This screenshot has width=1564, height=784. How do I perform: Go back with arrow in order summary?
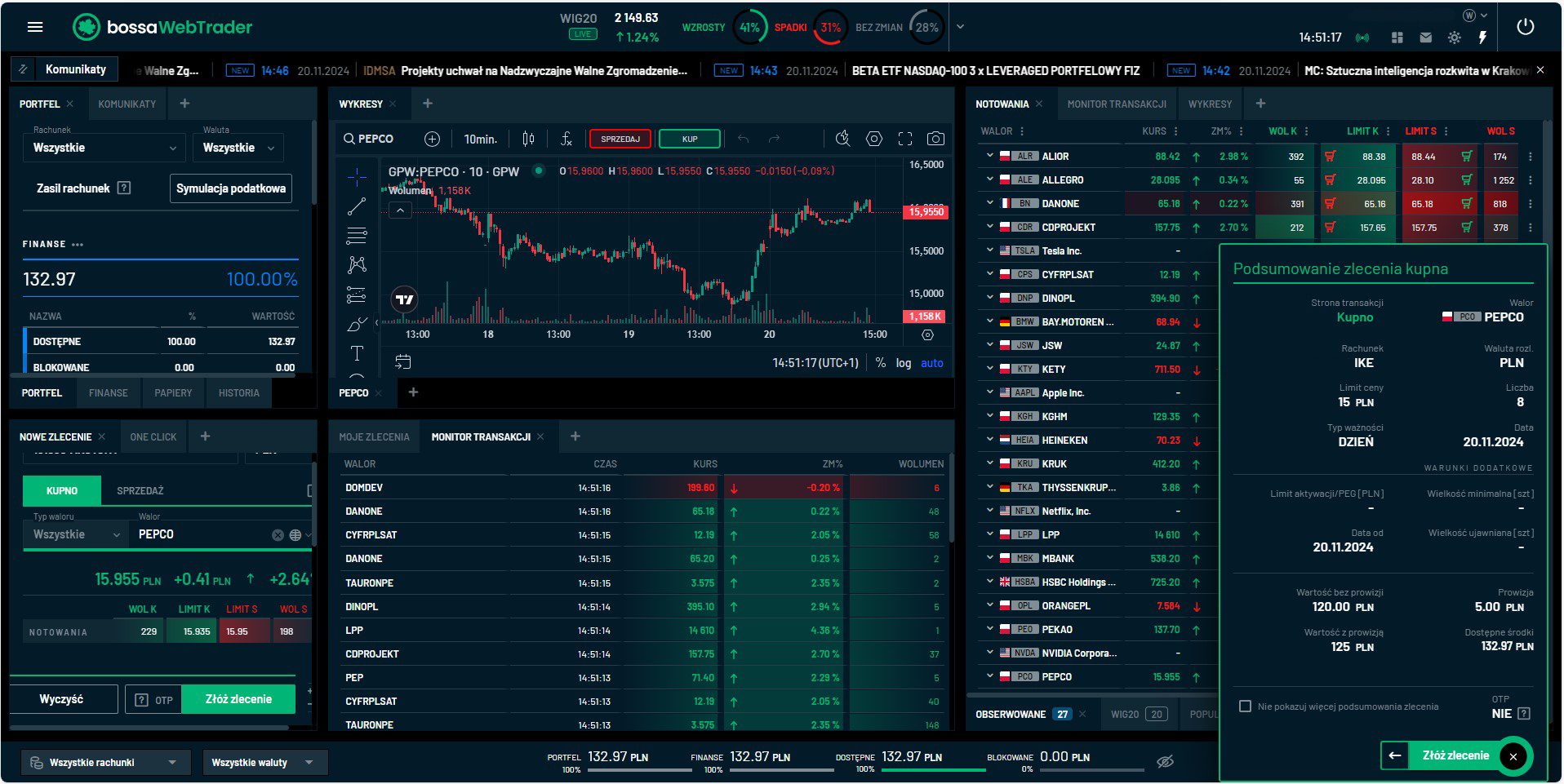point(1395,755)
